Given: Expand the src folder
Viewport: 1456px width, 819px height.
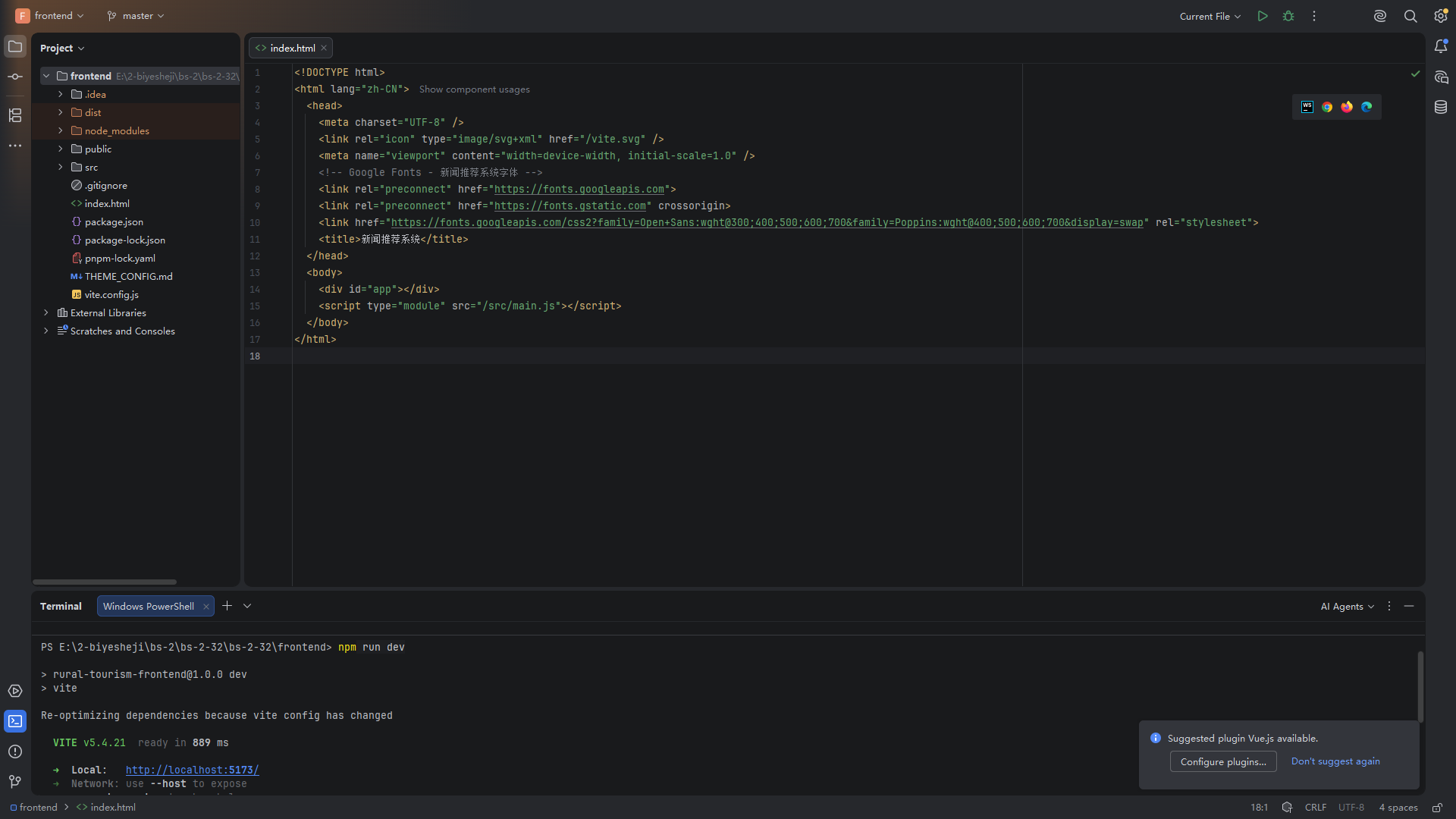Looking at the screenshot, I should (x=61, y=167).
